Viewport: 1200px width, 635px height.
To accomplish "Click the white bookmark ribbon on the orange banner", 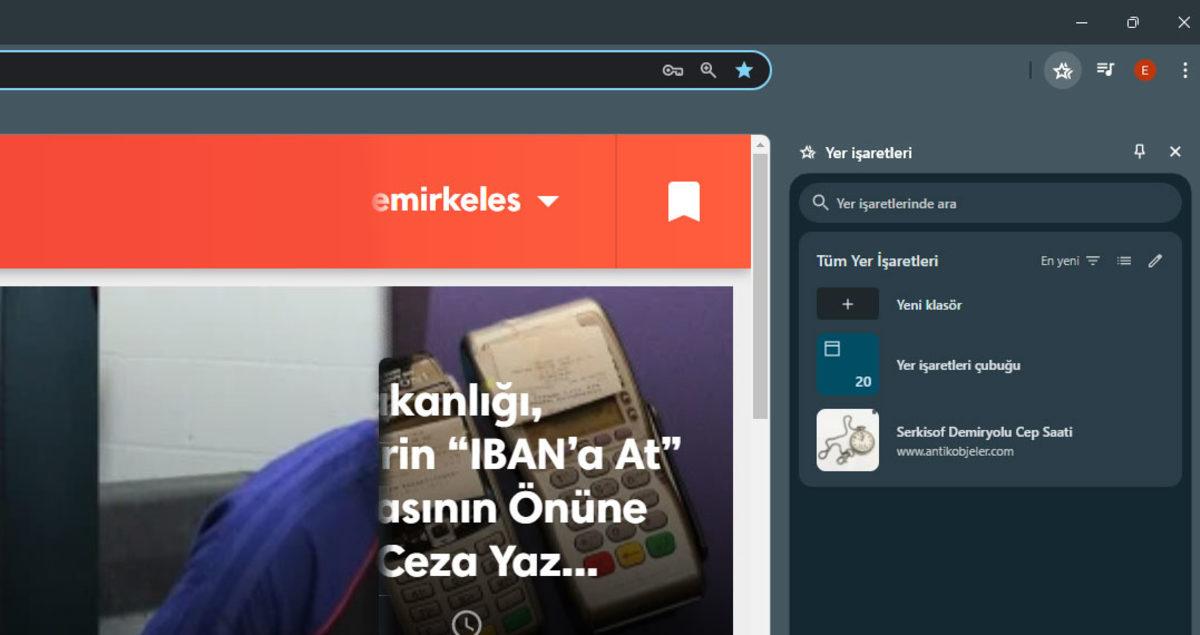I will (x=683, y=200).
